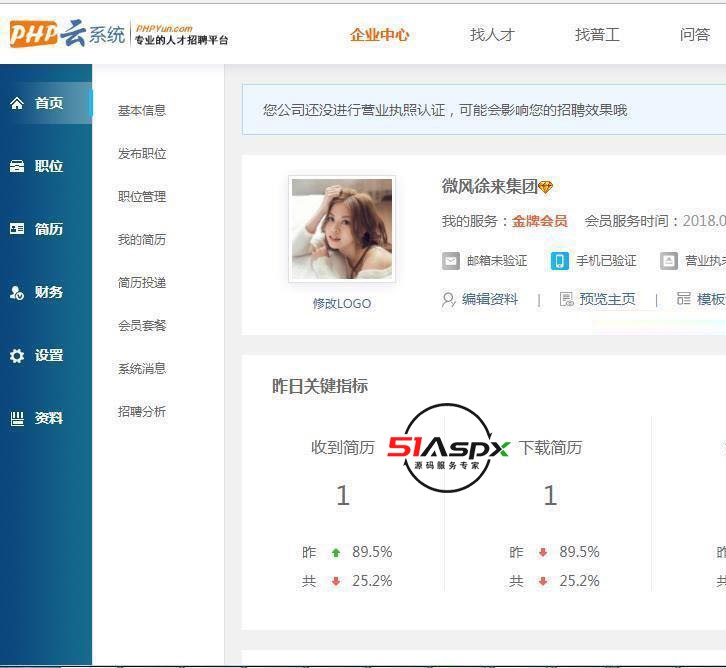
Task: Open 基本信息 submenu link
Action: point(142,111)
